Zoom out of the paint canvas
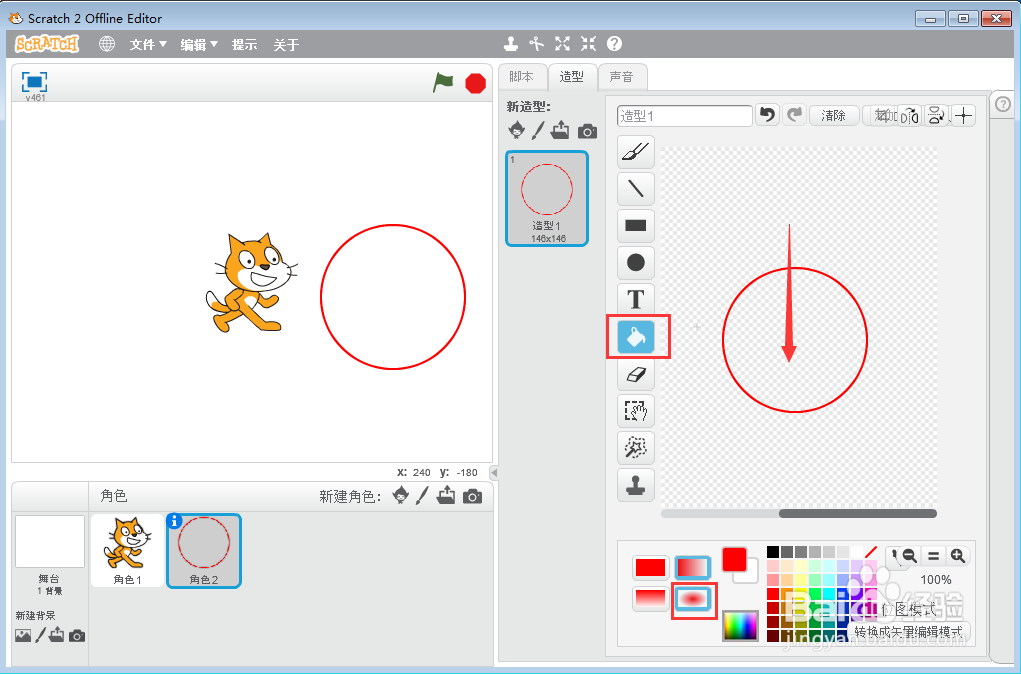 click(910, 556)
